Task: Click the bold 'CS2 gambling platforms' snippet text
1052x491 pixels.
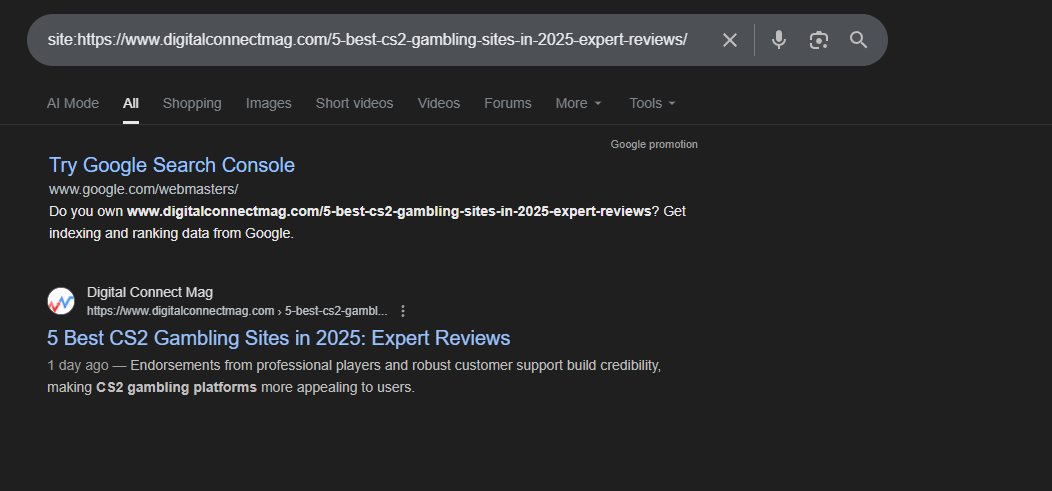Action: (176, 388)
